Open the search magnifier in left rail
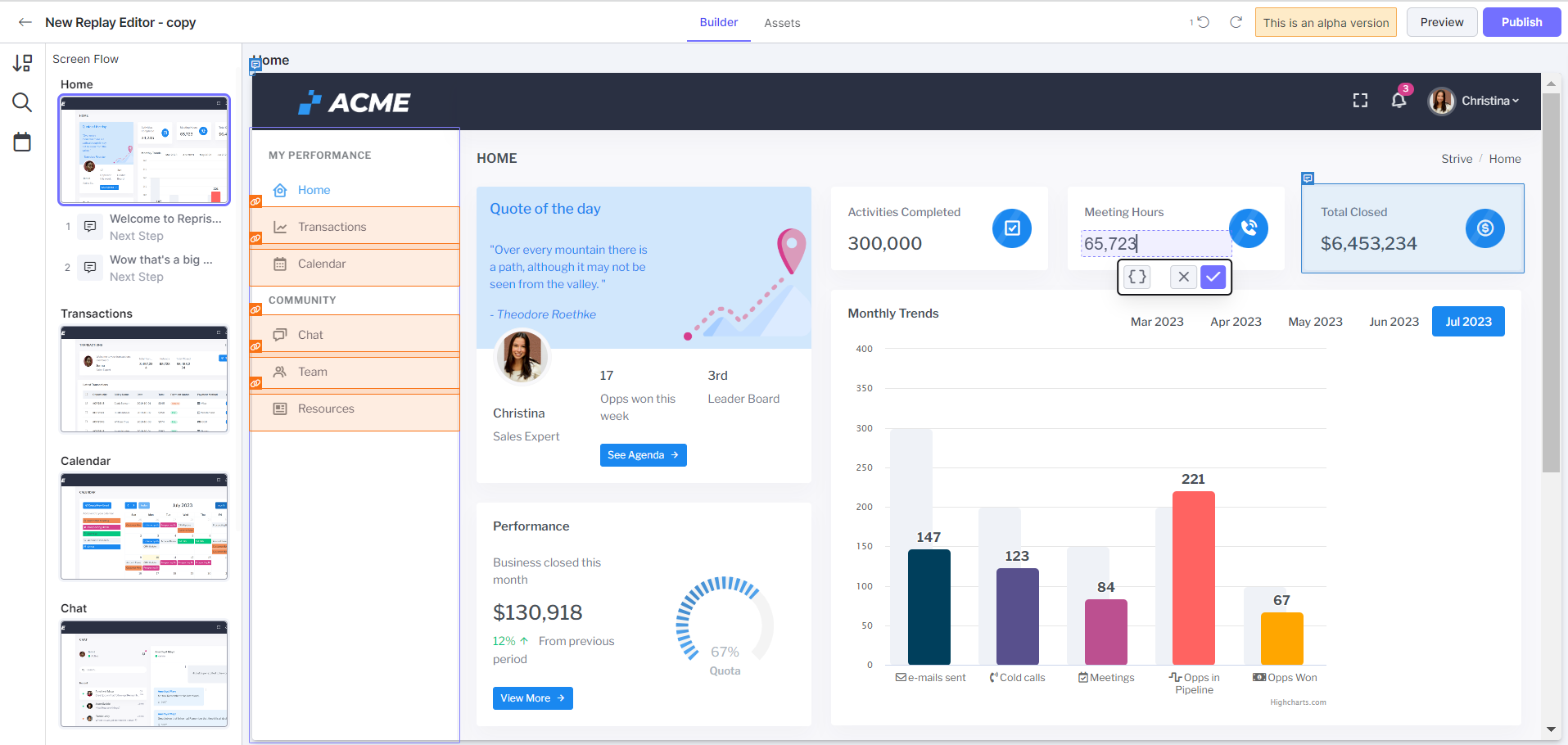1568x745 pixels. pos(22,102)
